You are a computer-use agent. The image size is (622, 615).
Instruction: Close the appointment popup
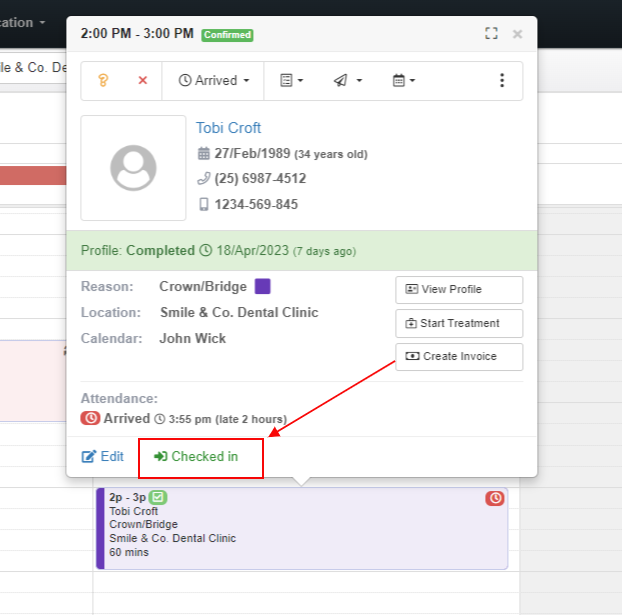(517, 34)
